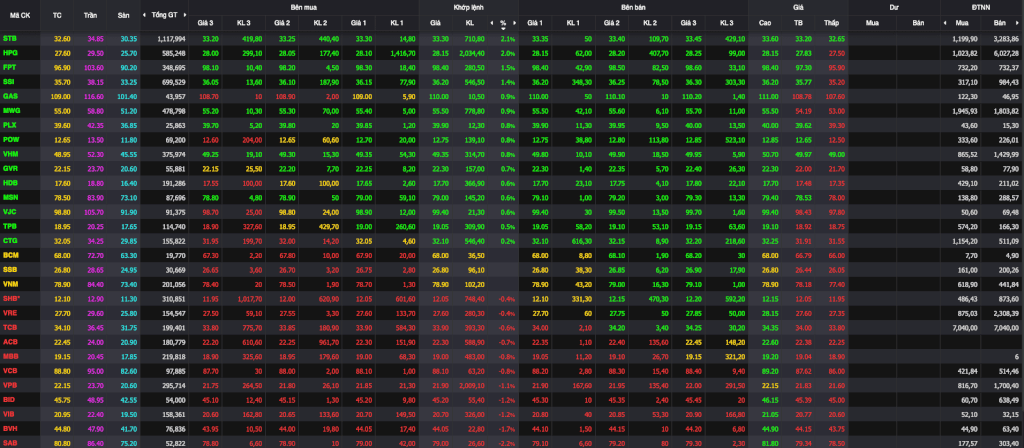The image size is (1024, 448).
Task: Click SAB percent change -2.2%
Action: tap(508, 441)
